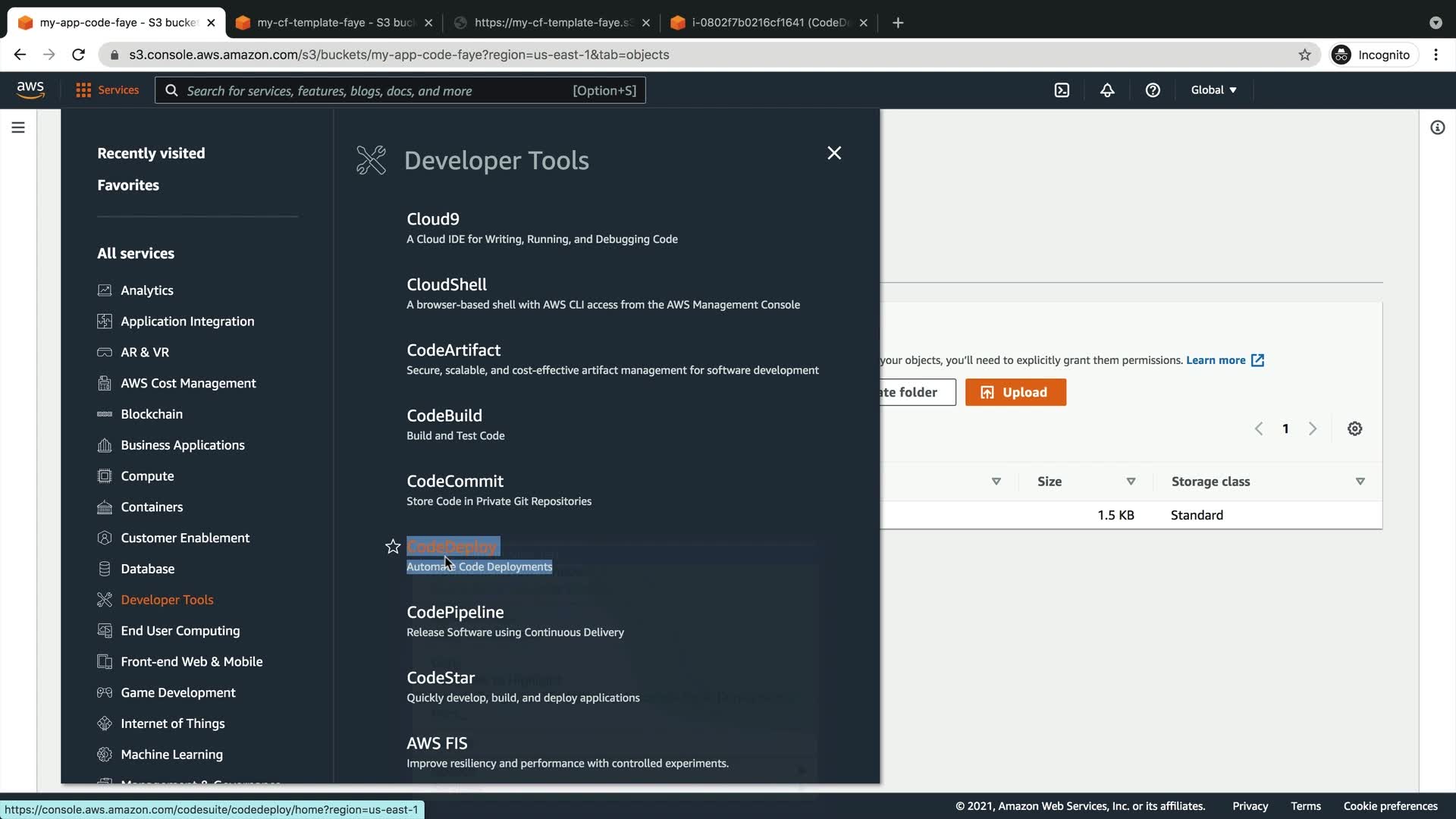Sort by the Size column arrow

(1131, 482)
